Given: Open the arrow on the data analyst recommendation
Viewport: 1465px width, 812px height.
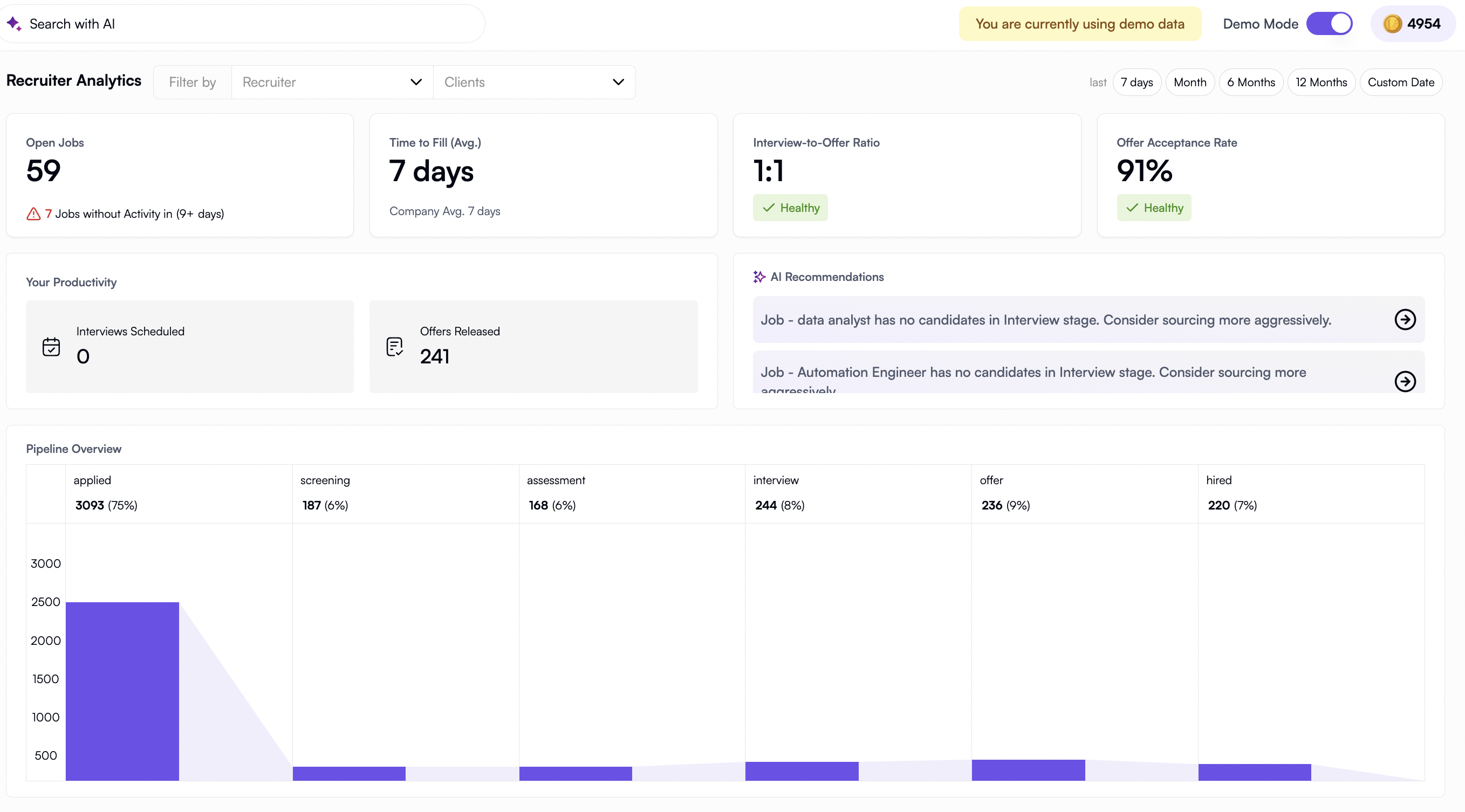Looking at the screenshot, I should (1405, 320).
